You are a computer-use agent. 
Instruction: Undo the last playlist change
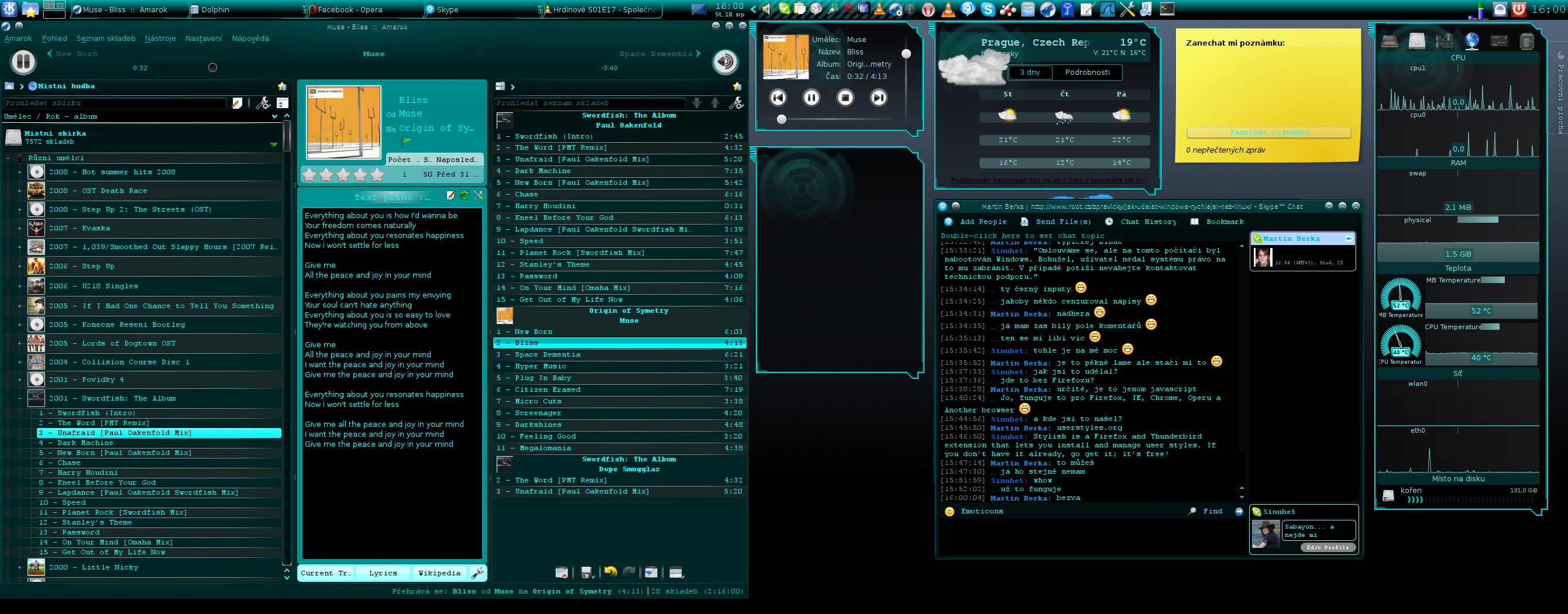click(610, 571)
